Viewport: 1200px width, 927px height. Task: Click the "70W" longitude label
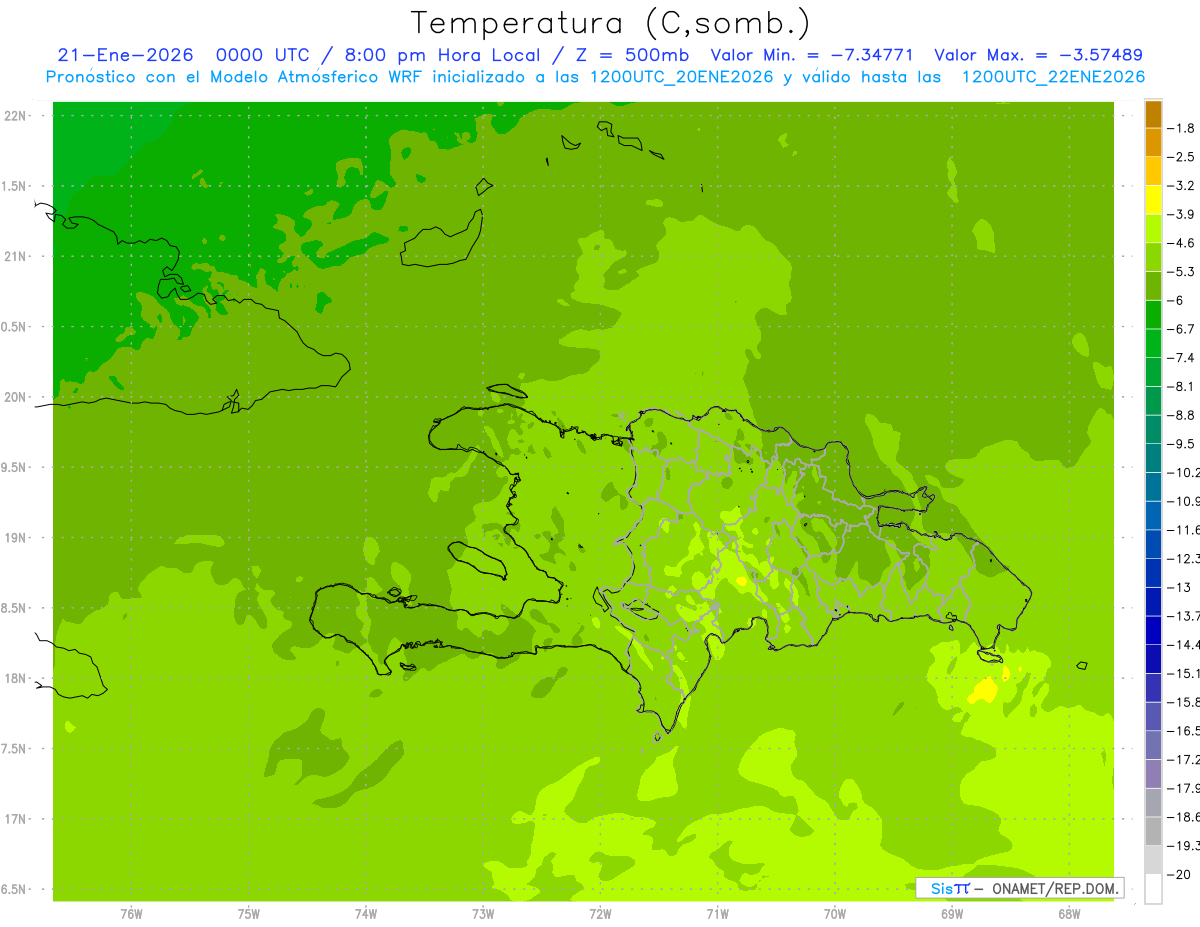[835, 913]
